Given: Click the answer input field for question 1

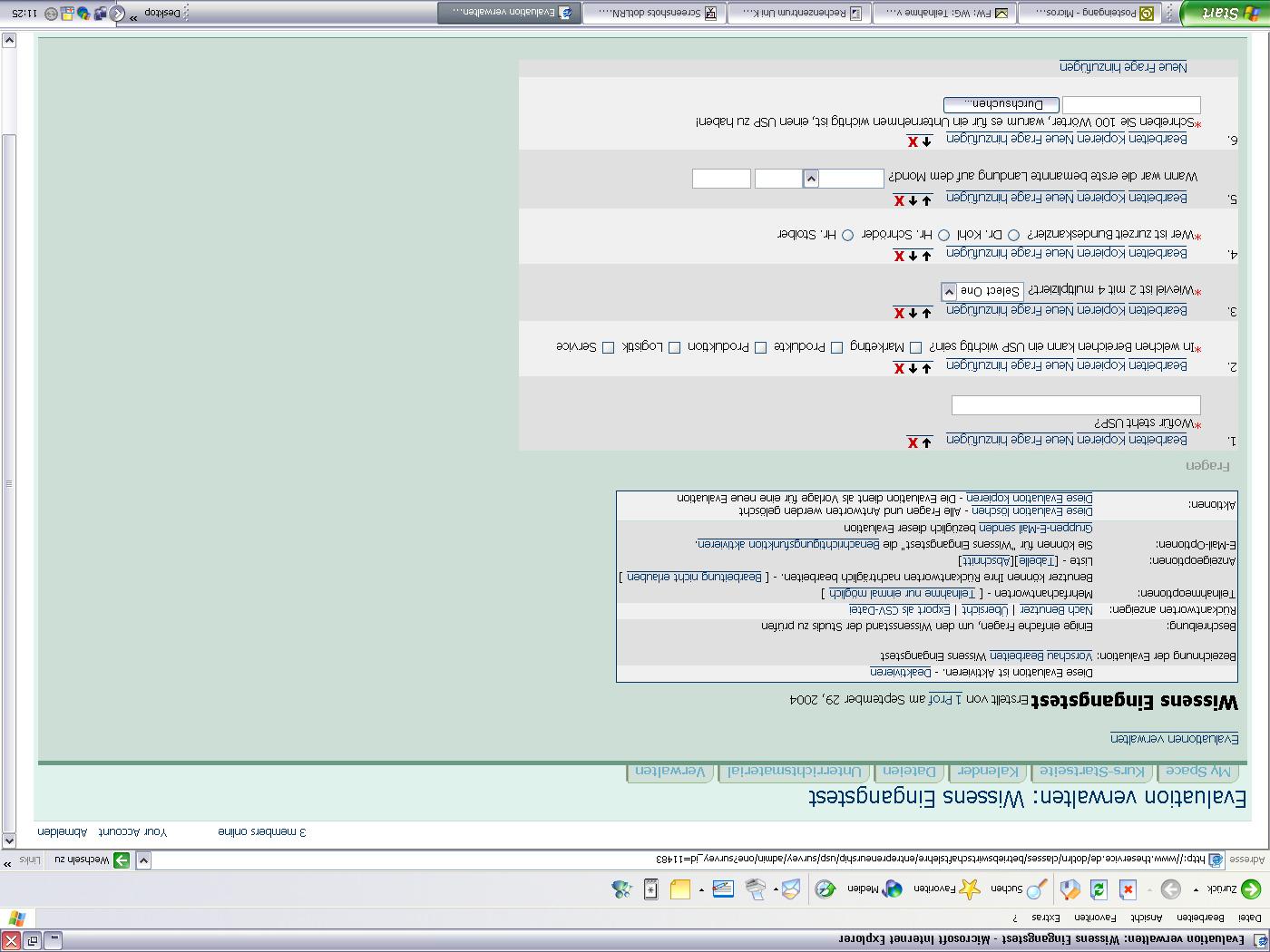Looking at the screenshot, I should click(x=1075, y=404).
